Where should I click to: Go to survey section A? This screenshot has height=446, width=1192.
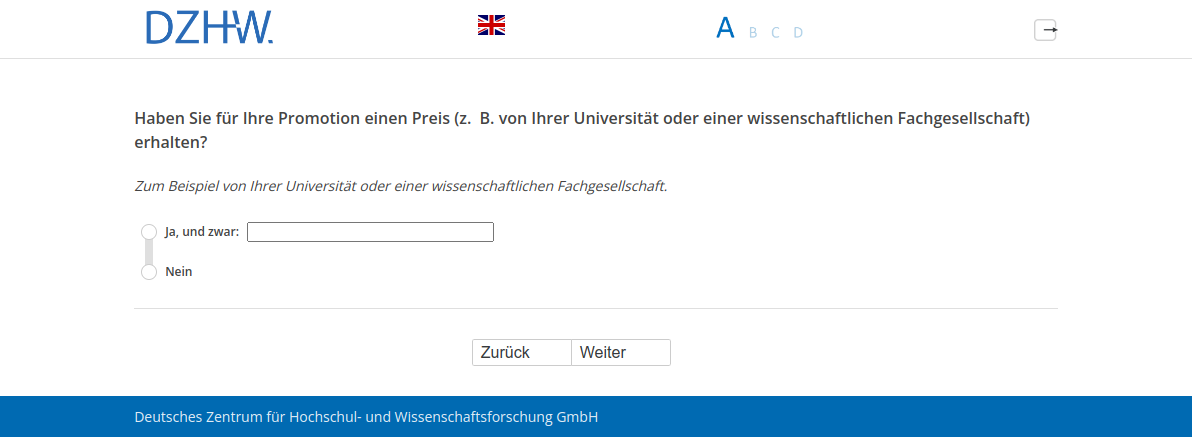(725, 28)
